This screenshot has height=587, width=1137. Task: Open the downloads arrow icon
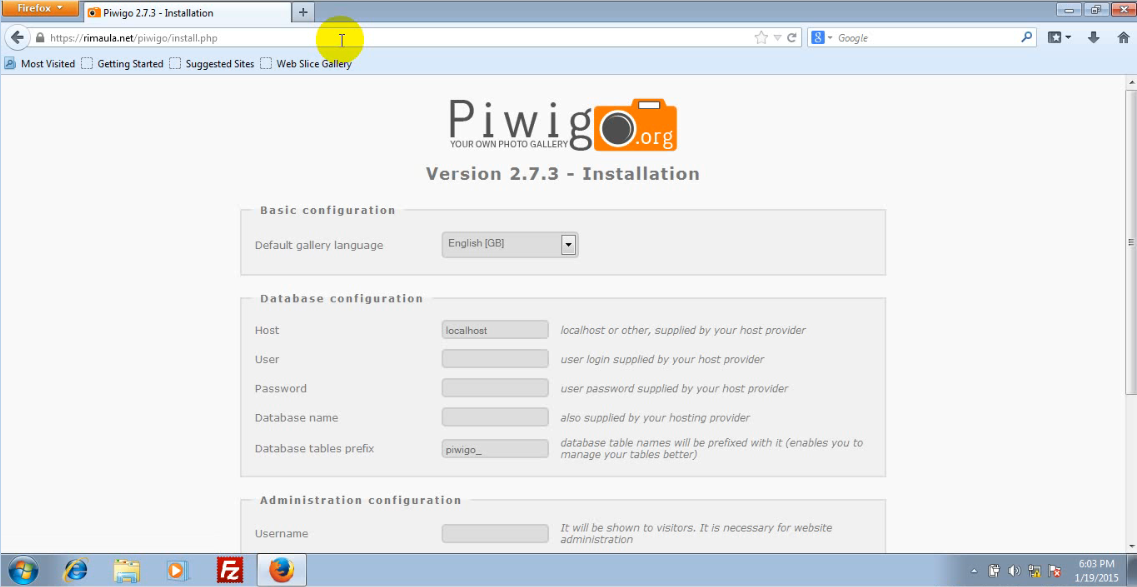pos(1093,38)
